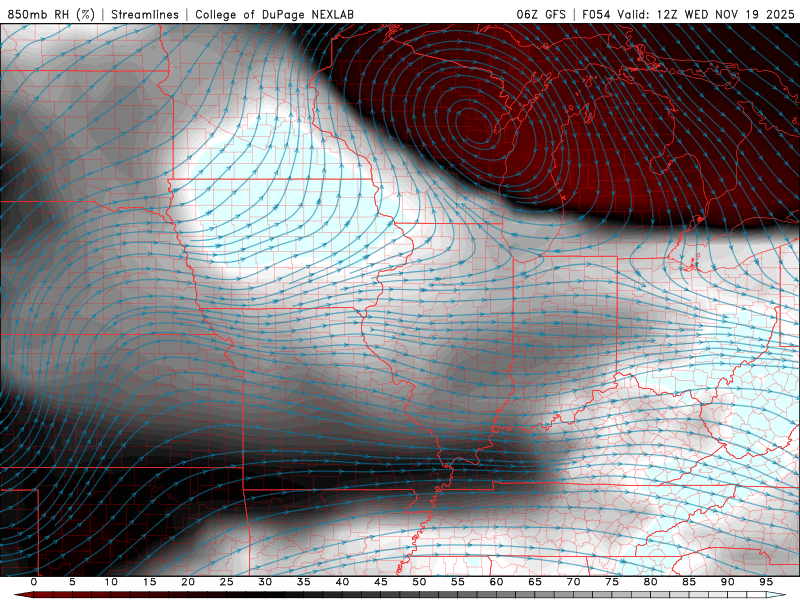Image resolution: width=800 pixels, height=600 pixels.
Task: Click the colorbar label '40'
Action: click(x=342, y=582)
